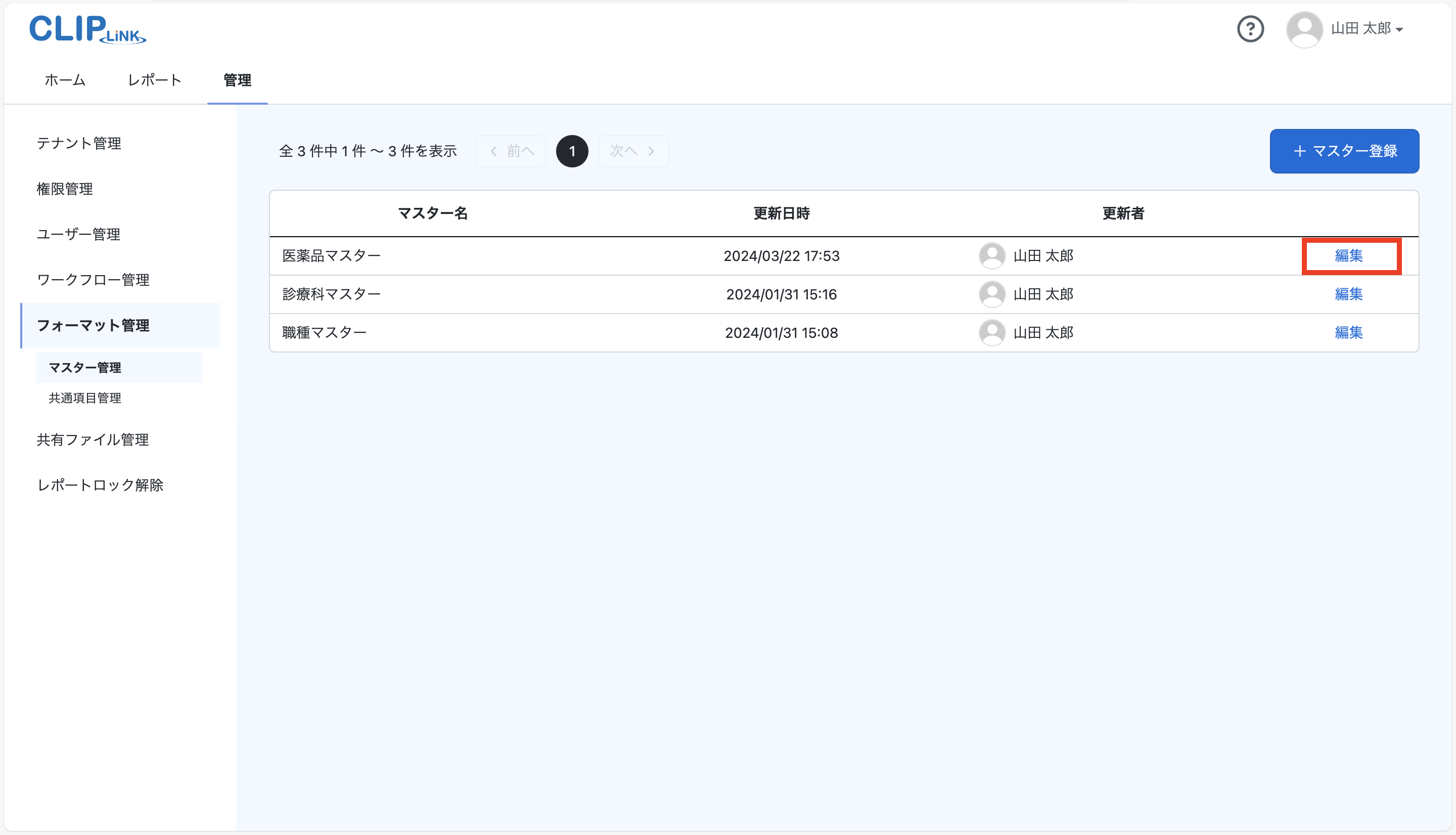Select ユーザー管理 from the sidebar
This screenshot has width=1456, height=835.
point(78,234)
